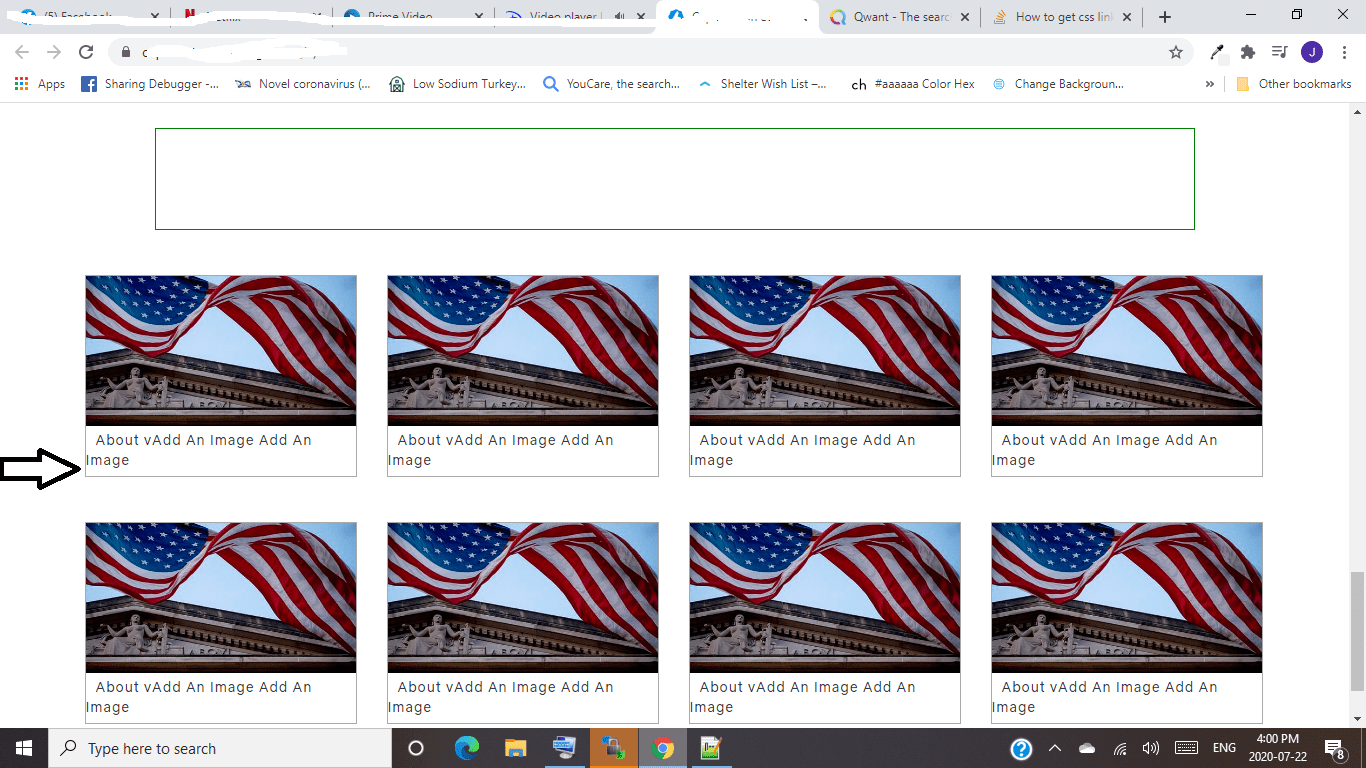Click the Windows Start button

pyautogui.click(x=24, y=748)
